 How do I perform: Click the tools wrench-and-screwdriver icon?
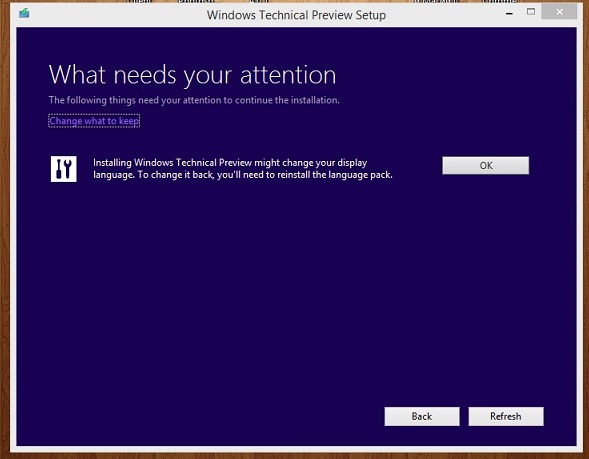[x=63, y=169]
